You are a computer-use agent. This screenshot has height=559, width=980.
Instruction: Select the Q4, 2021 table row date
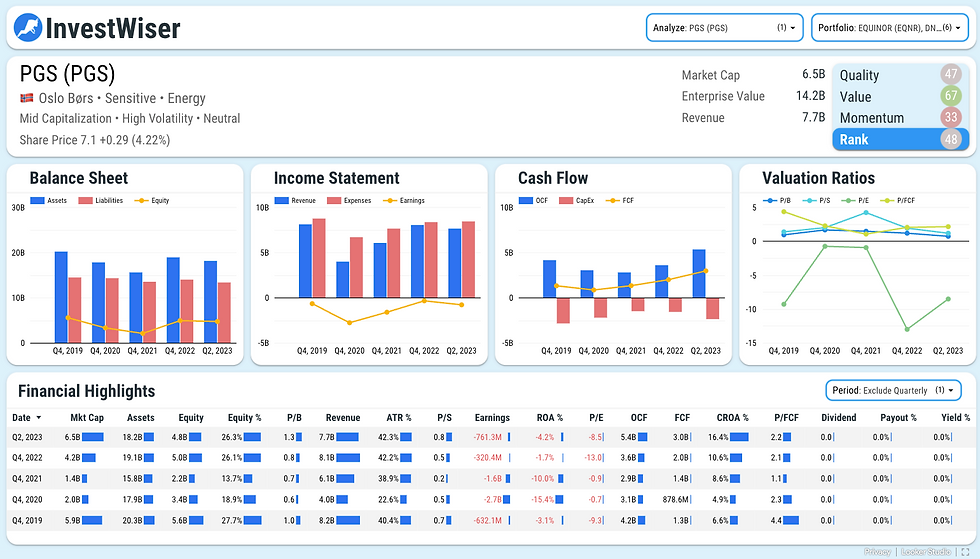(x=28, y=478)
